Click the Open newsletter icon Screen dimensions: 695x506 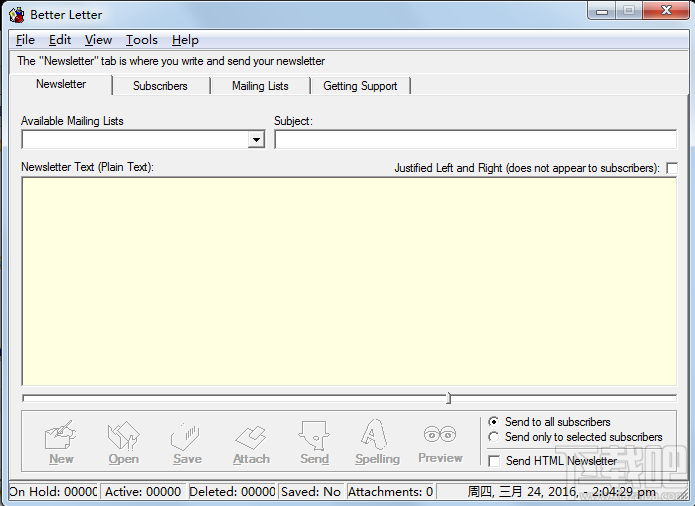124,435
